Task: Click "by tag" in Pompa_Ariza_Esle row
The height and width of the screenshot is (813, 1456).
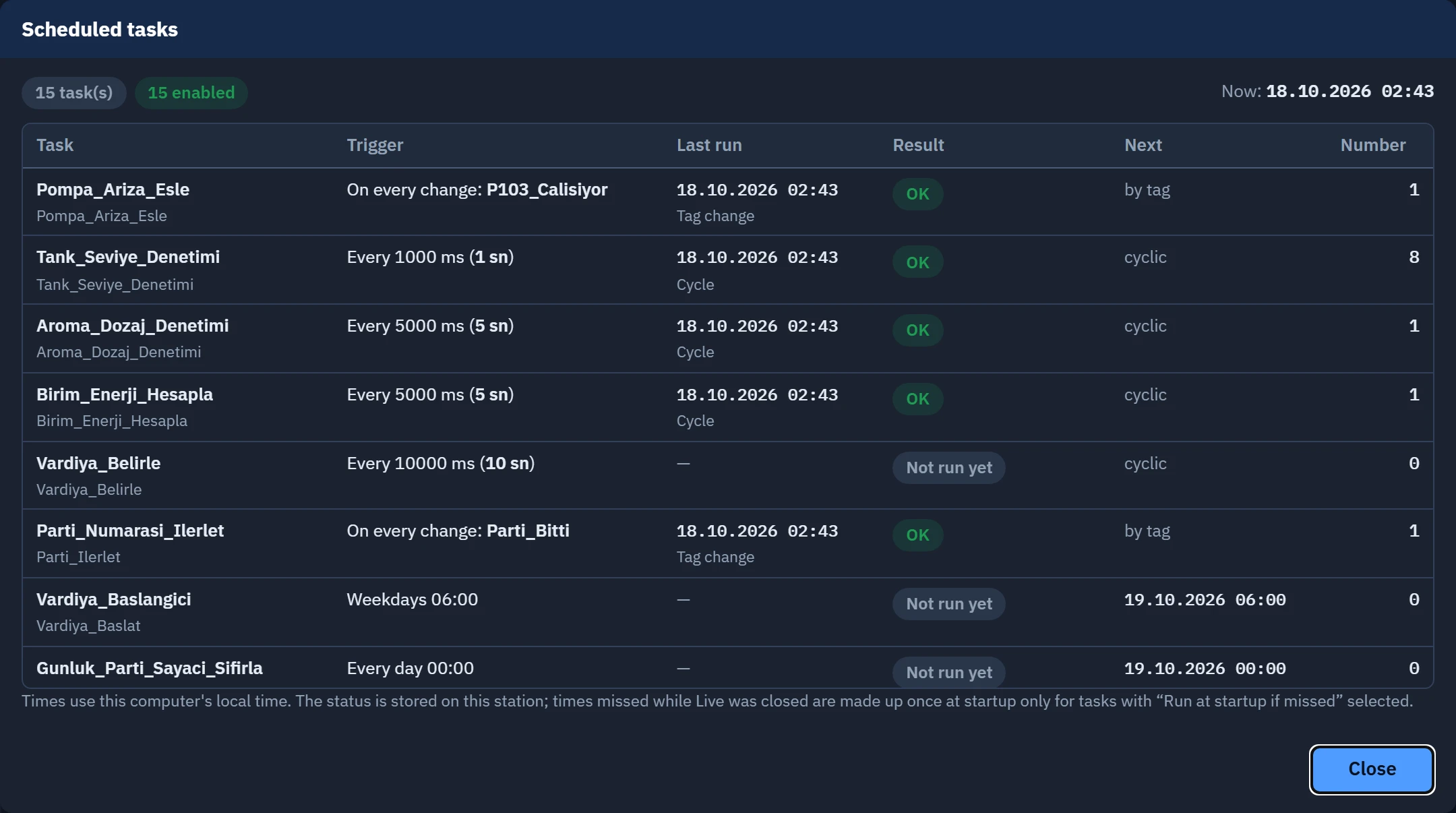Action: tap(1147, 190)
